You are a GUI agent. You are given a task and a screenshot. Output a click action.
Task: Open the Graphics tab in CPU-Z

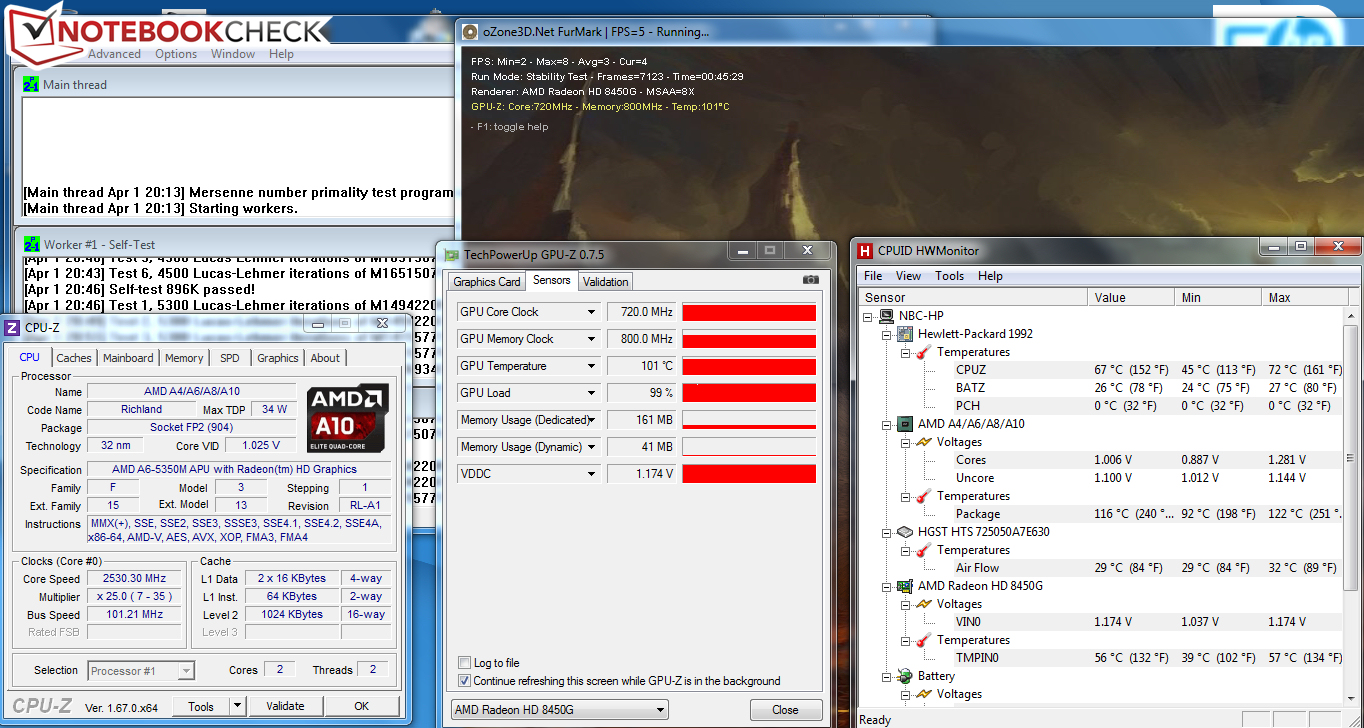(278, 358)
